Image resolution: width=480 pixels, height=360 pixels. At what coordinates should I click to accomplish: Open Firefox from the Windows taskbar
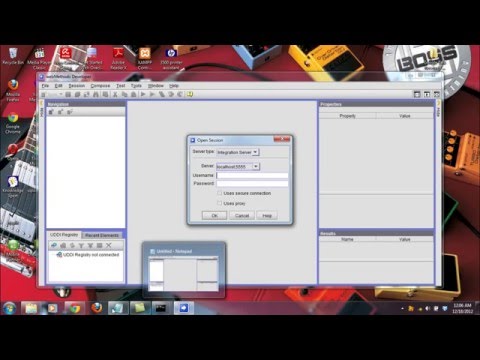click(97, 308)
